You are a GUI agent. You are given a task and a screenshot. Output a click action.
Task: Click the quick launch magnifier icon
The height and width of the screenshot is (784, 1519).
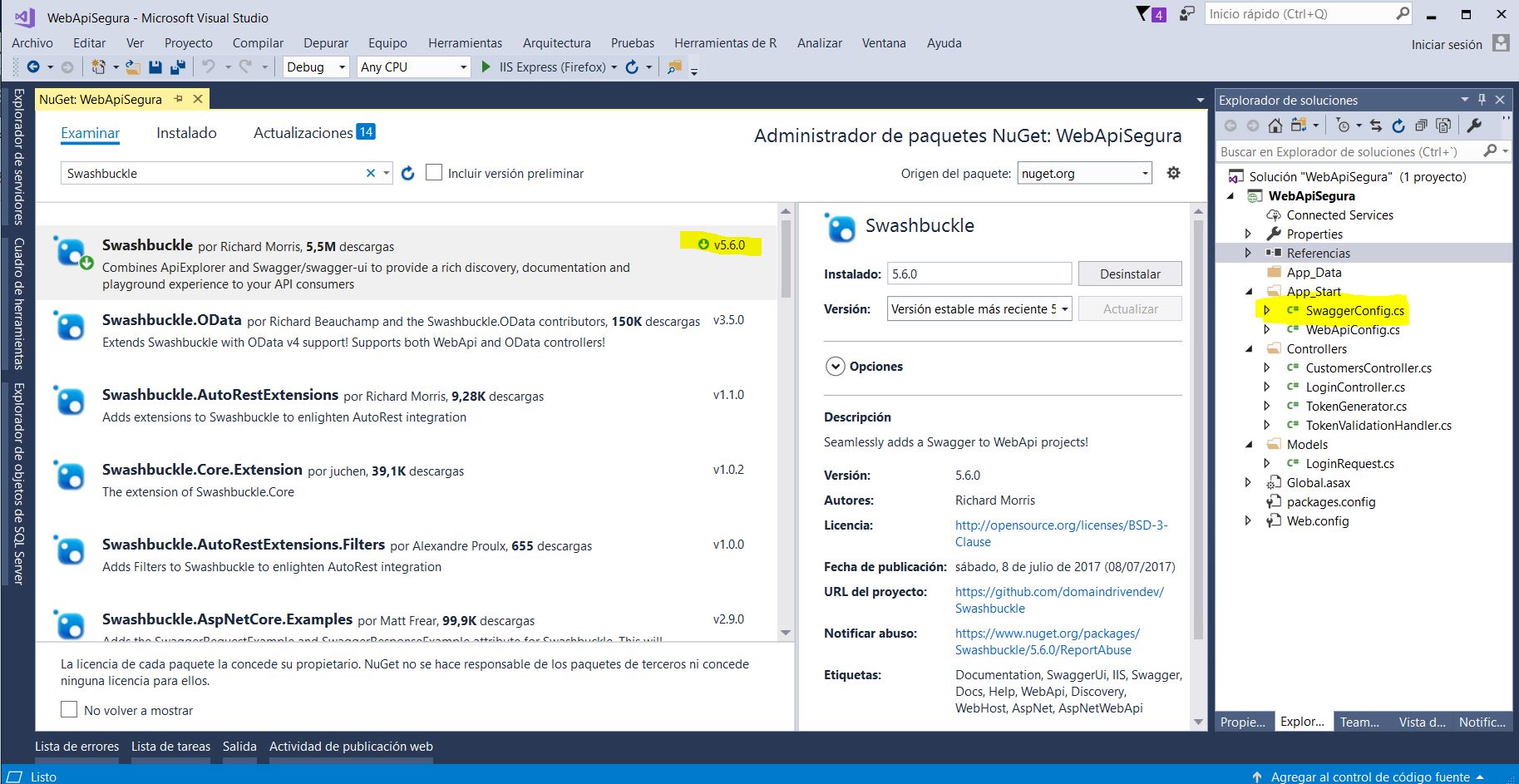pos(1403,13)
